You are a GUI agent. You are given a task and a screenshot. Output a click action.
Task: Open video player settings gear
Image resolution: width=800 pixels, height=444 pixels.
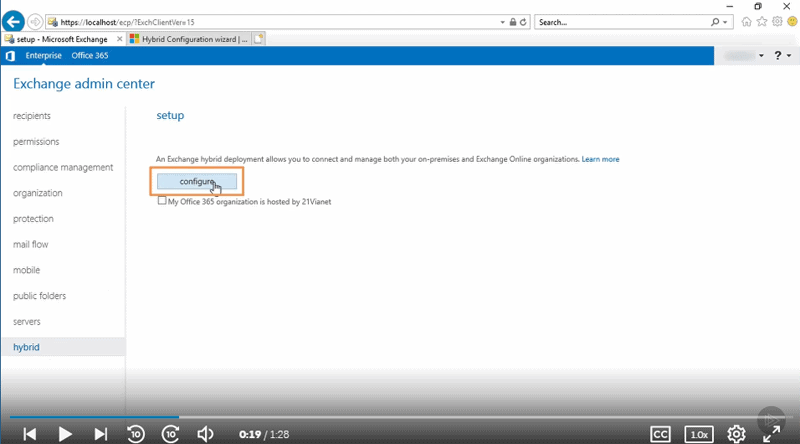click(x=736, y=434)
